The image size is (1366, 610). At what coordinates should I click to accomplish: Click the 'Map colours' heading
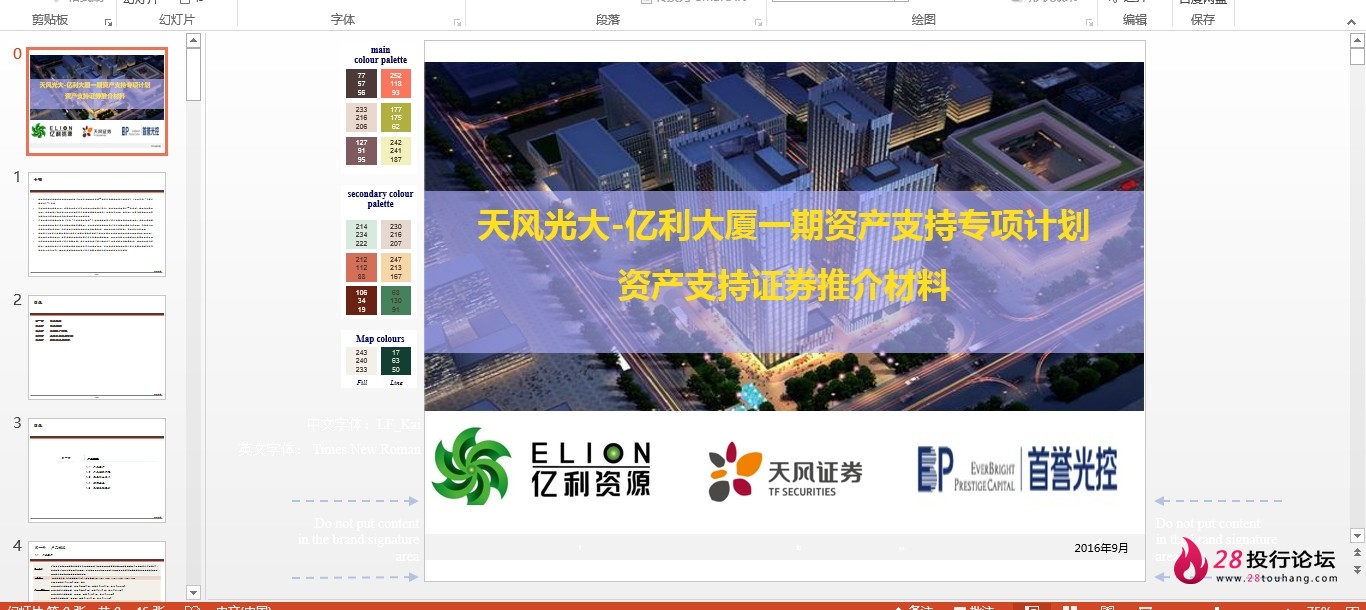pos(380,339)
